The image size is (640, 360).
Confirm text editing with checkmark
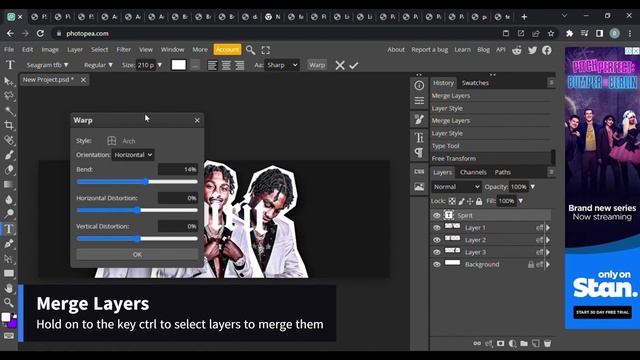(353, 65)
